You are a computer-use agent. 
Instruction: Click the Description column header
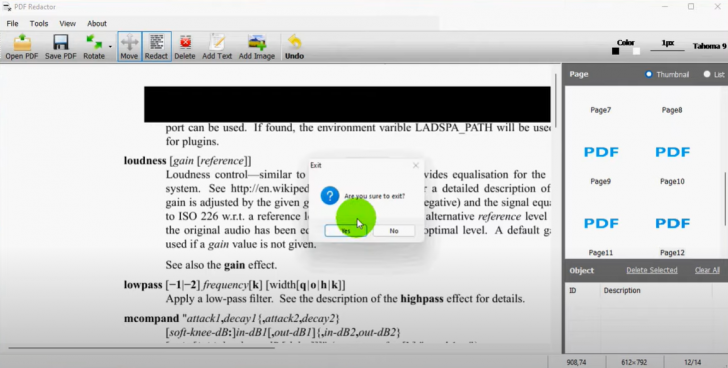[622, 291]
